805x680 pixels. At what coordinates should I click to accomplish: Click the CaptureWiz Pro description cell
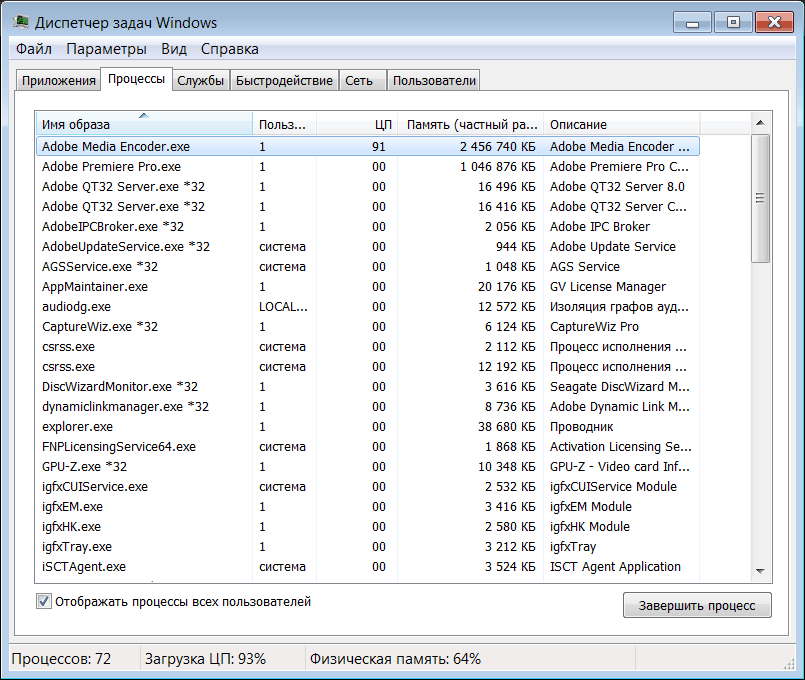tap(595, 326)
